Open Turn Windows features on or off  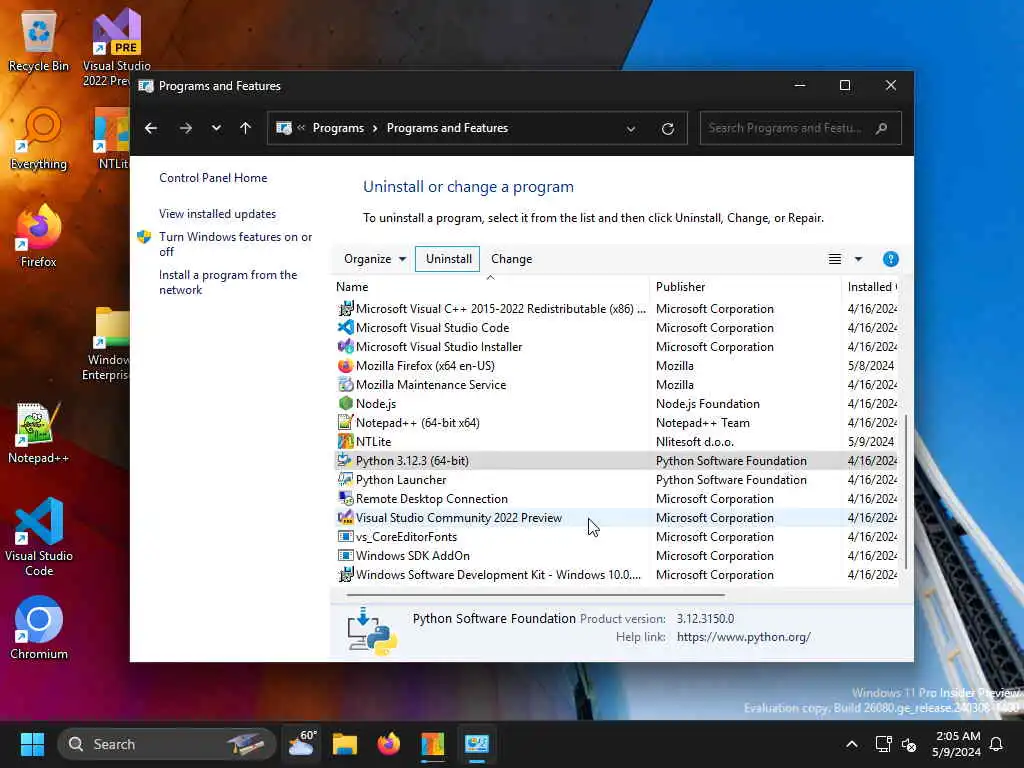236,244
